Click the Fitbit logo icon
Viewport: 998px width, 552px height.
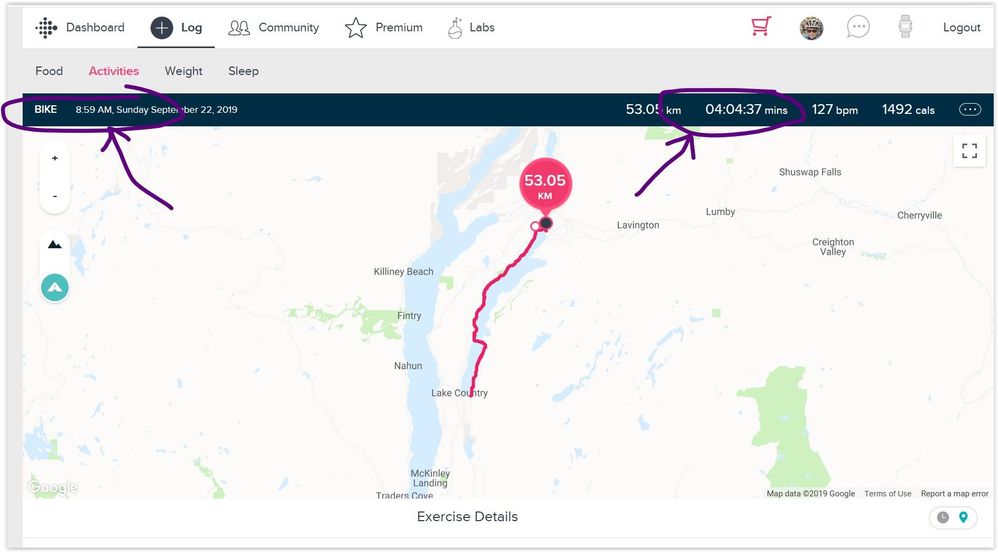click(46, 28)
